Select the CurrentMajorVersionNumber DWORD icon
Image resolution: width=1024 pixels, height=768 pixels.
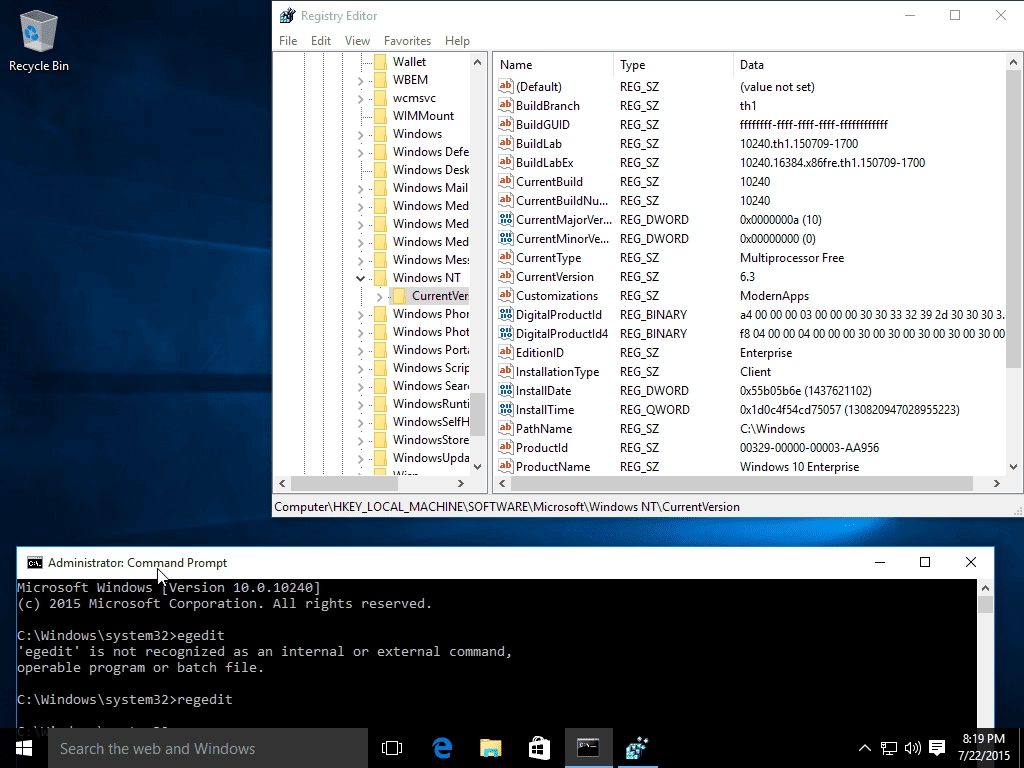[x=505, y=219]
